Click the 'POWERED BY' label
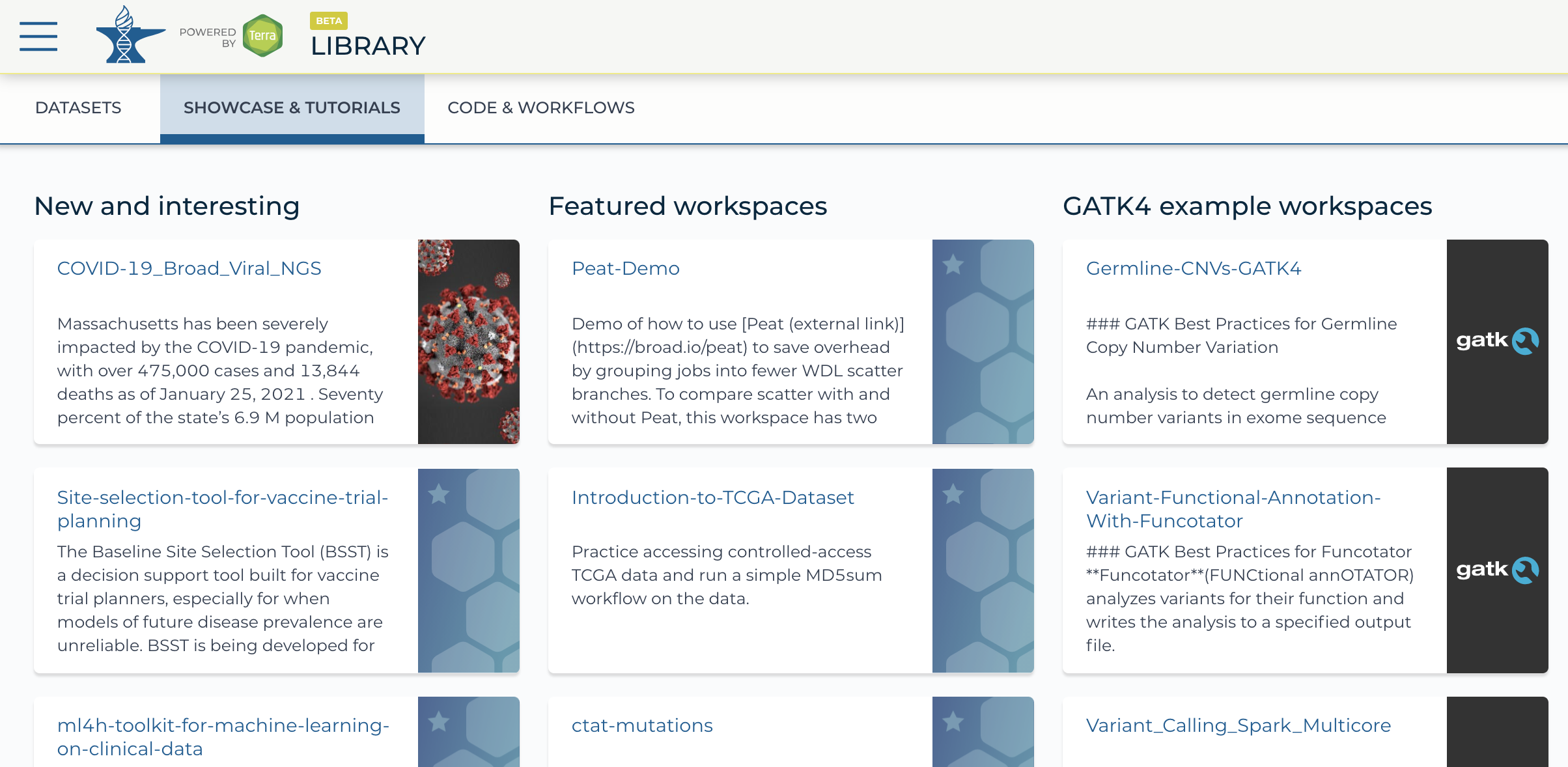Viewport: 1568px width, 767px height. tap(208, 38)
